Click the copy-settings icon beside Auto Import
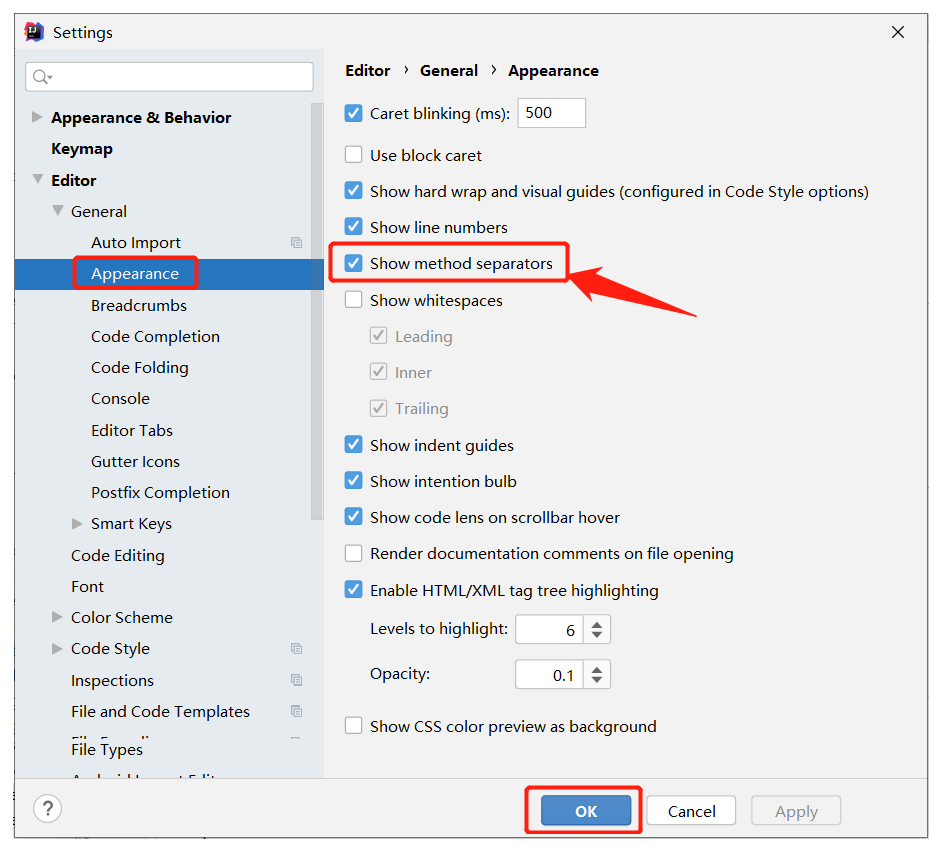The image size is (939, 849). pyautogui.click(x=296, y=242)
